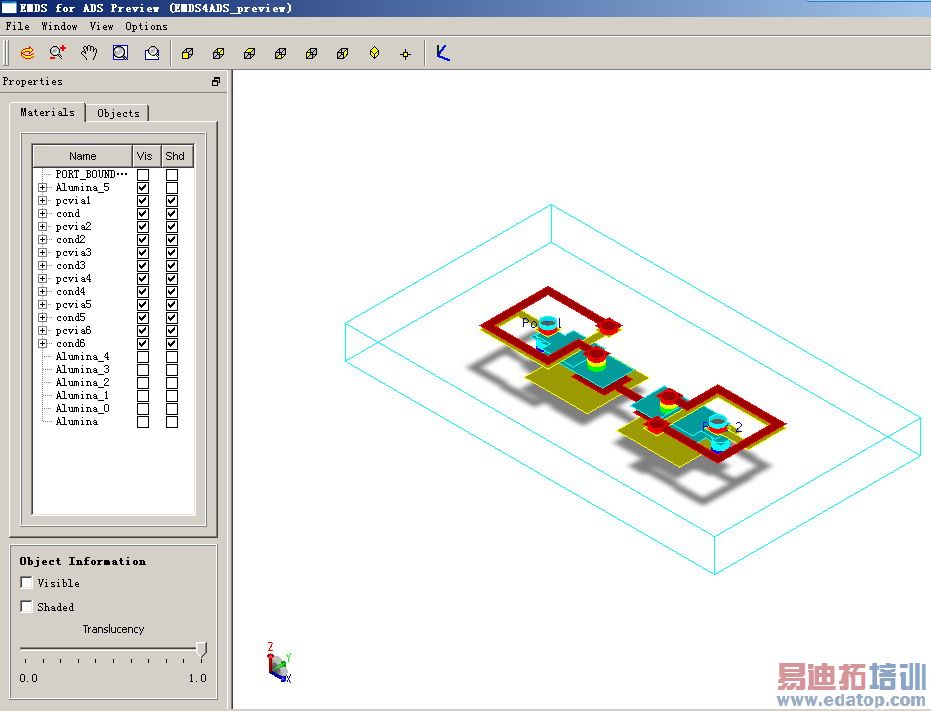Select the zoom in/out magnifier tool
This screenshot has height=711, width=931.
point(58,53)
